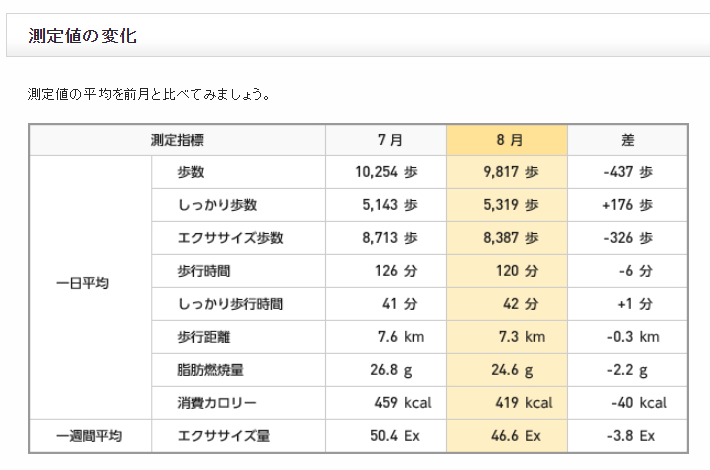Click the 一日平均 row group label
Image resolution: width=710 pixels, height=470 pixels.
82,283
